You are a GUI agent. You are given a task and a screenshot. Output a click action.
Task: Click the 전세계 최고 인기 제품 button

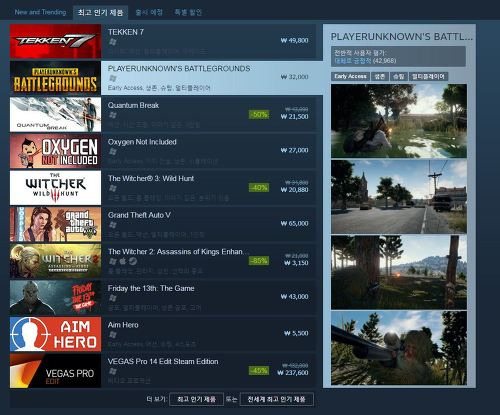[276, 399]
